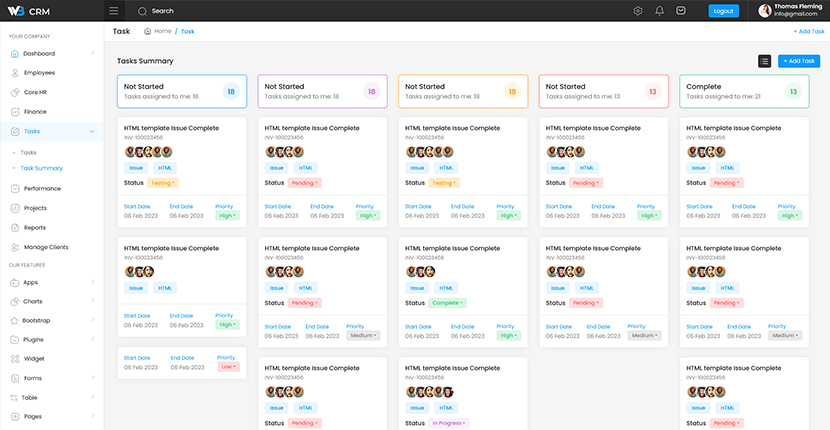This screenshot has height=430, width=830.
Task: Open the Low priority dropdown
Action: [228, 366]
